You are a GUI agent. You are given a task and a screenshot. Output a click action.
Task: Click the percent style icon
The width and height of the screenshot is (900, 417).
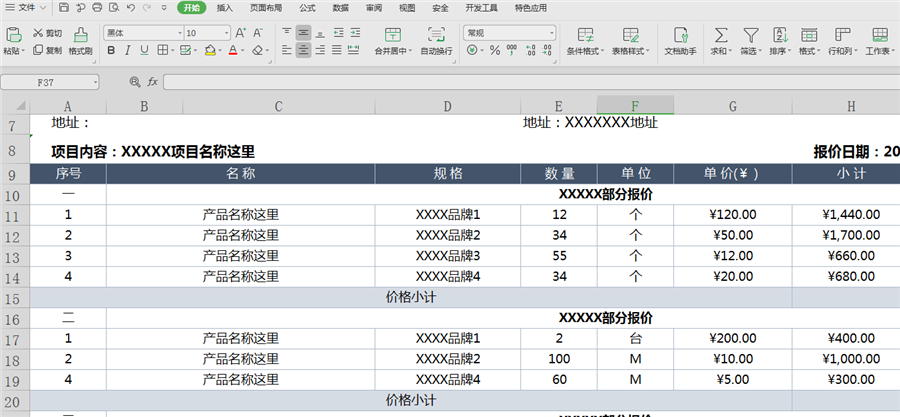point(495,50)
